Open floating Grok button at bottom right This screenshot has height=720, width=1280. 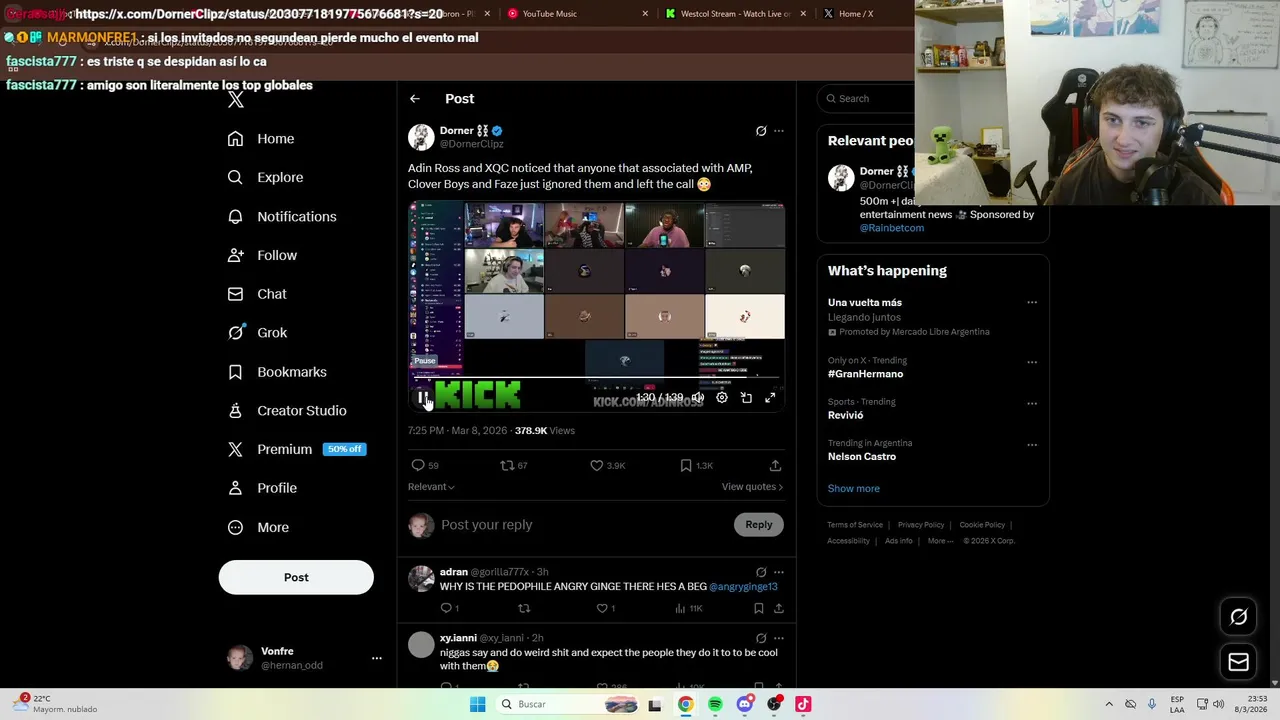(x=1238, y=617)
